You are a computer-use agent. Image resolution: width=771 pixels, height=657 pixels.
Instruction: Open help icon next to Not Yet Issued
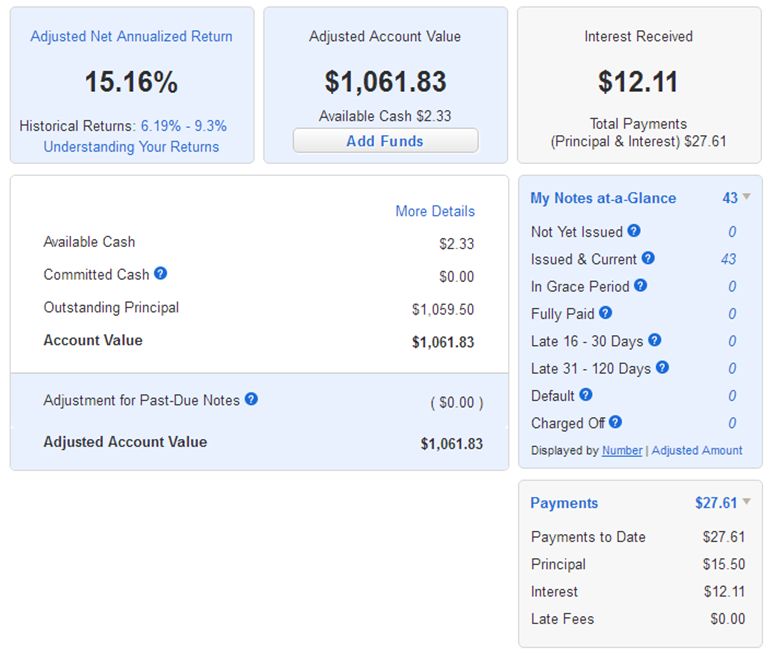[x=634, y=231]
